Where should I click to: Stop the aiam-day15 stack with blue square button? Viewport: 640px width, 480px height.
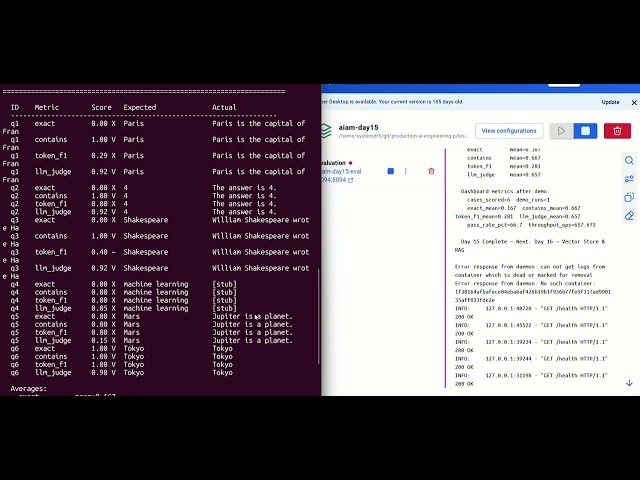(585, 131)
